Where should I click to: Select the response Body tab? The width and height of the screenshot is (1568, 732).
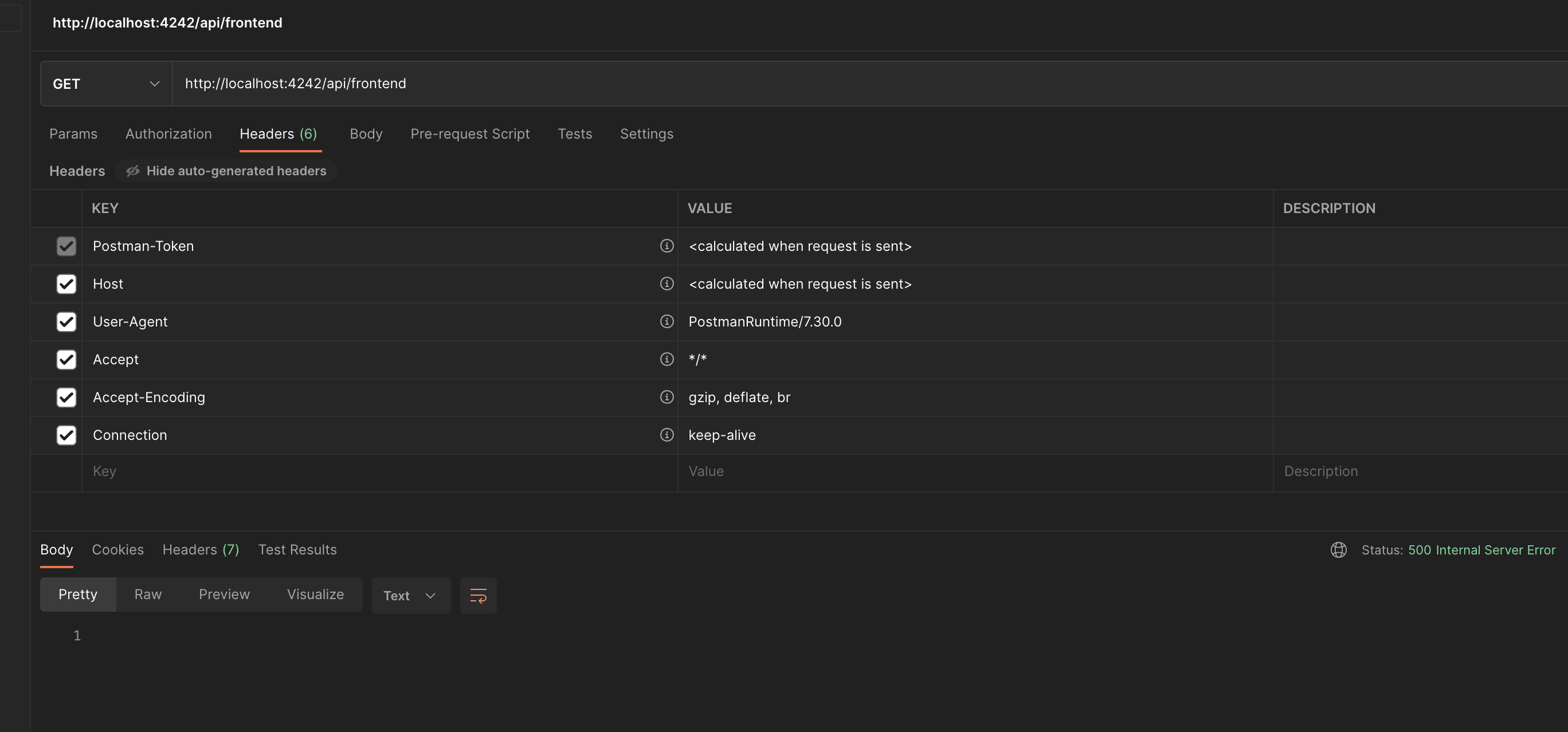pos(57,549)
